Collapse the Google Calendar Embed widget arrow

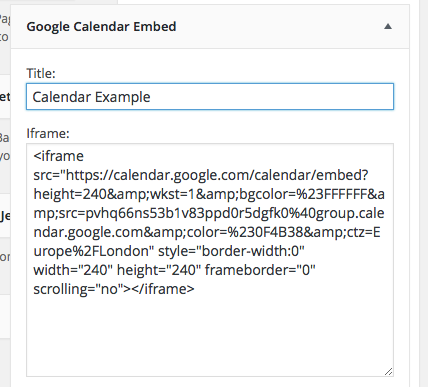[388, 26]
